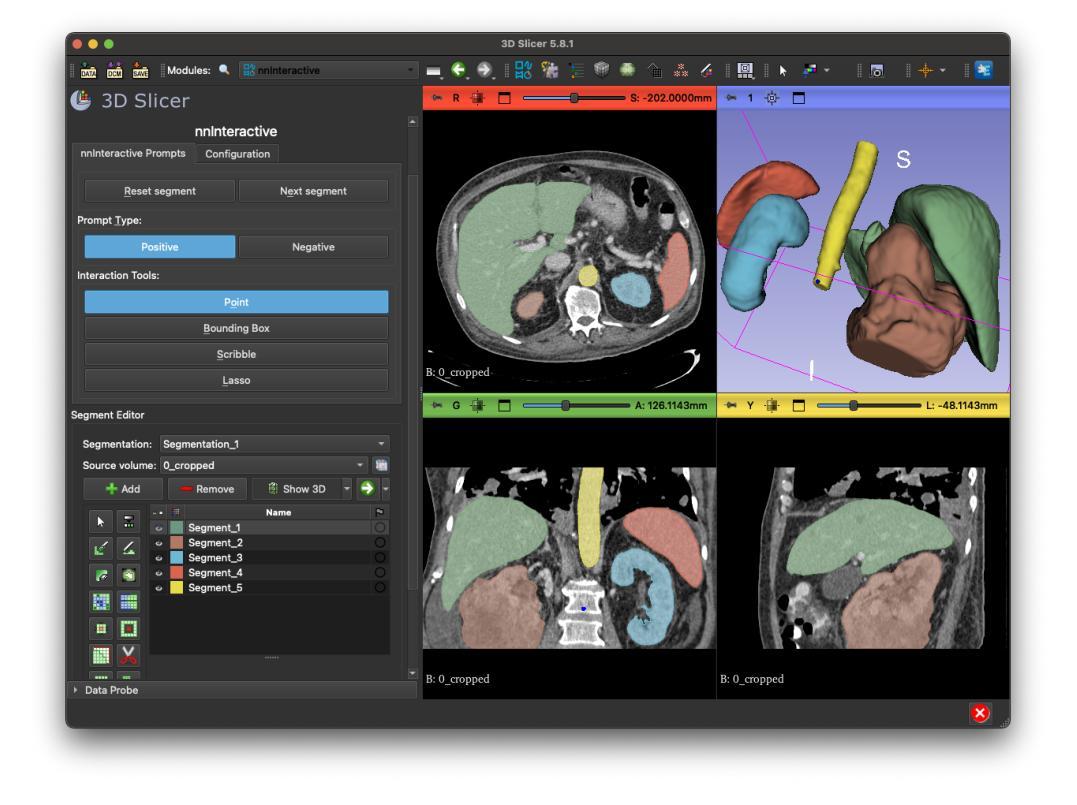The height and width of the screenshot is (805, 1077).
Task: Toggle the status circle of Segment_3
Action: [379, 558]
